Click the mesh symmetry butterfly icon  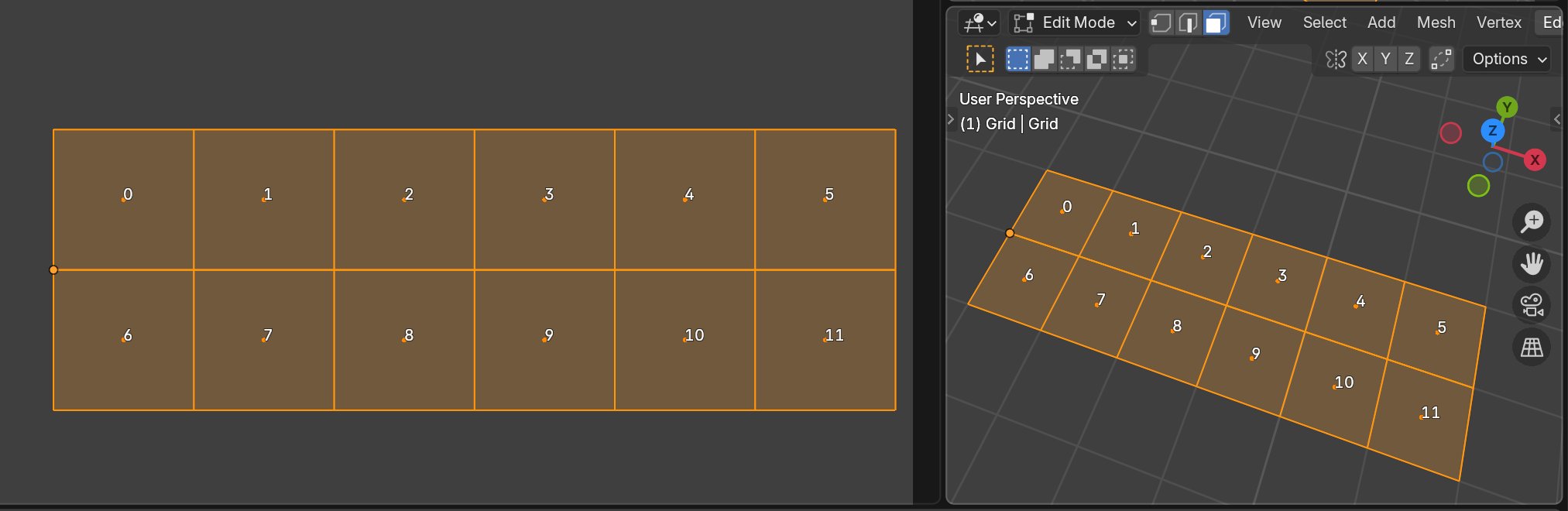pos(1336,59)
